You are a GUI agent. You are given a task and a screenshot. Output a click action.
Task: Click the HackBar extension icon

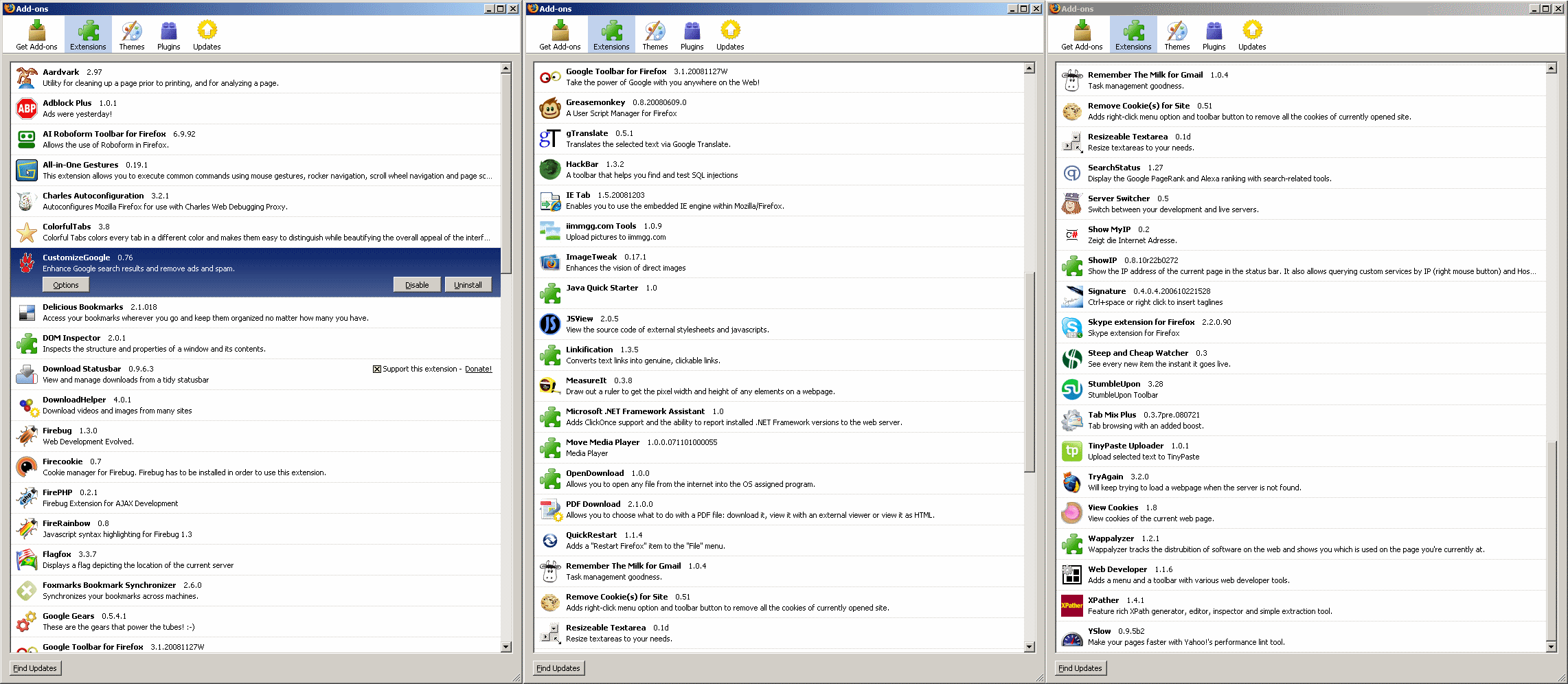(x=549, y=169)
